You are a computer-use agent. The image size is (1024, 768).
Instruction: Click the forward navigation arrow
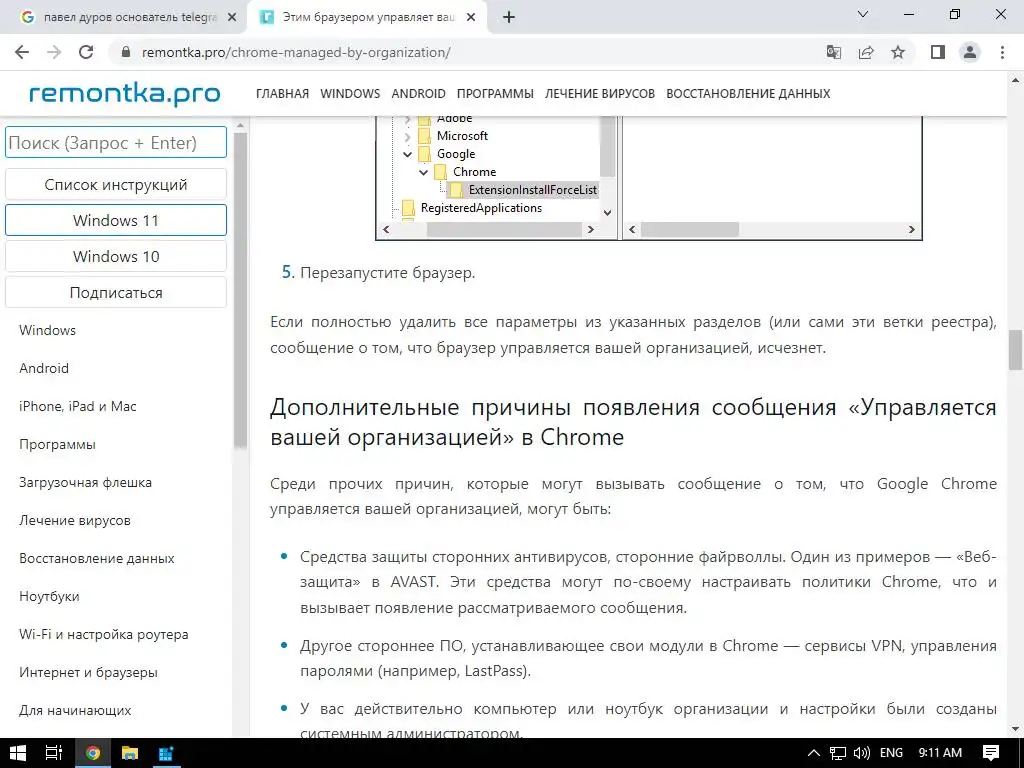[54, 52]
